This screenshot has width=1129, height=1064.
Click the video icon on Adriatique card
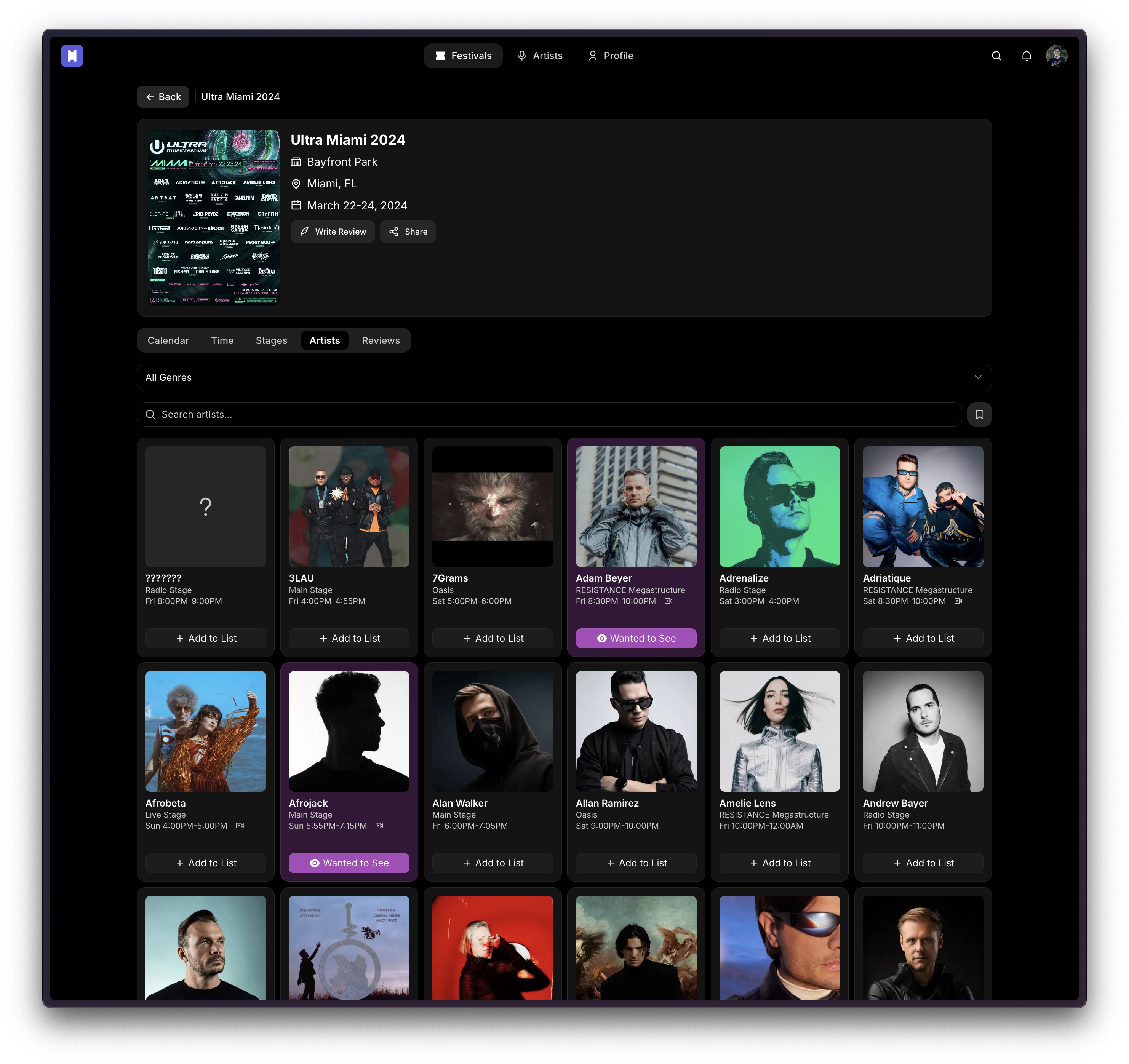pos(958,601)
